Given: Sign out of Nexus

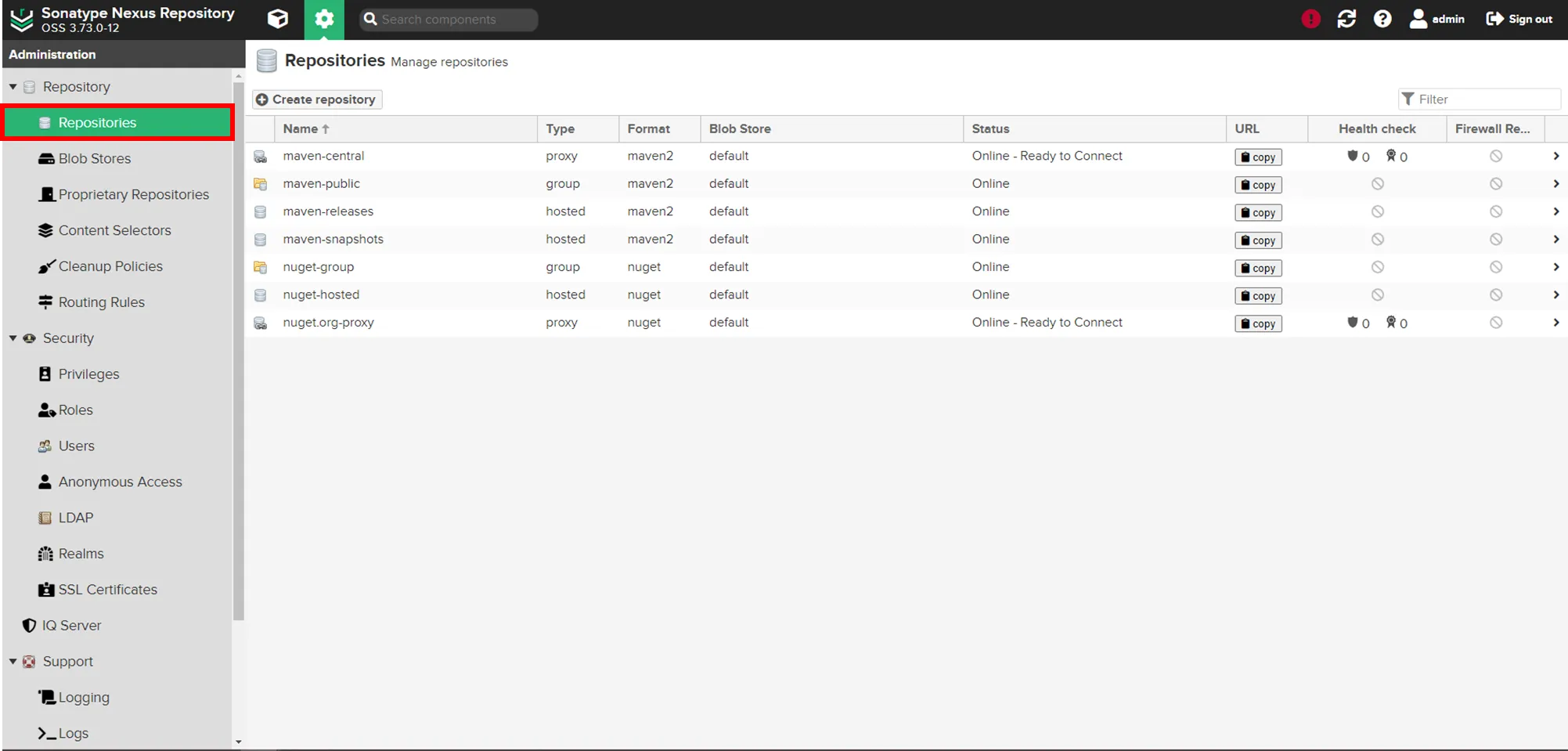Looking at the screenshot, I should 1519,19.
